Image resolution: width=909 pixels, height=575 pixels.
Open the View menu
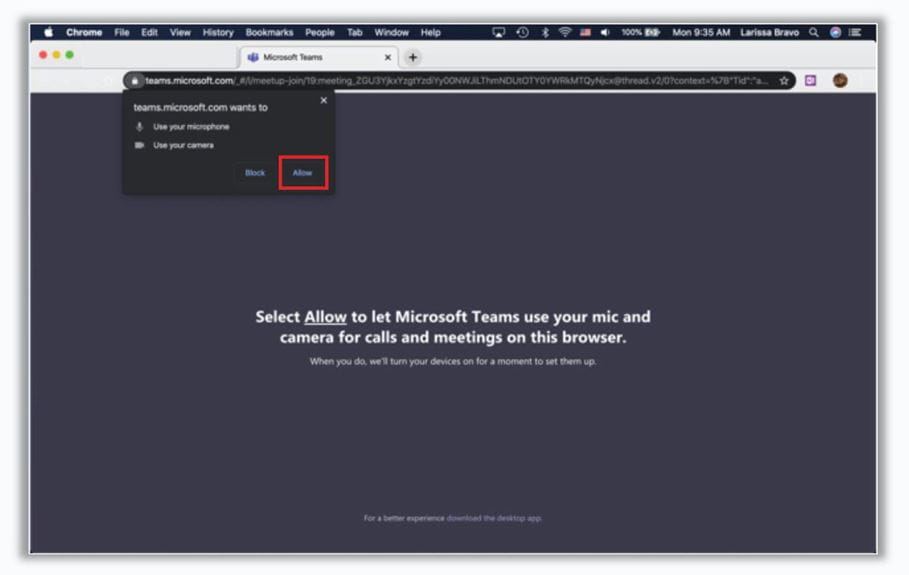coord(180,32)
